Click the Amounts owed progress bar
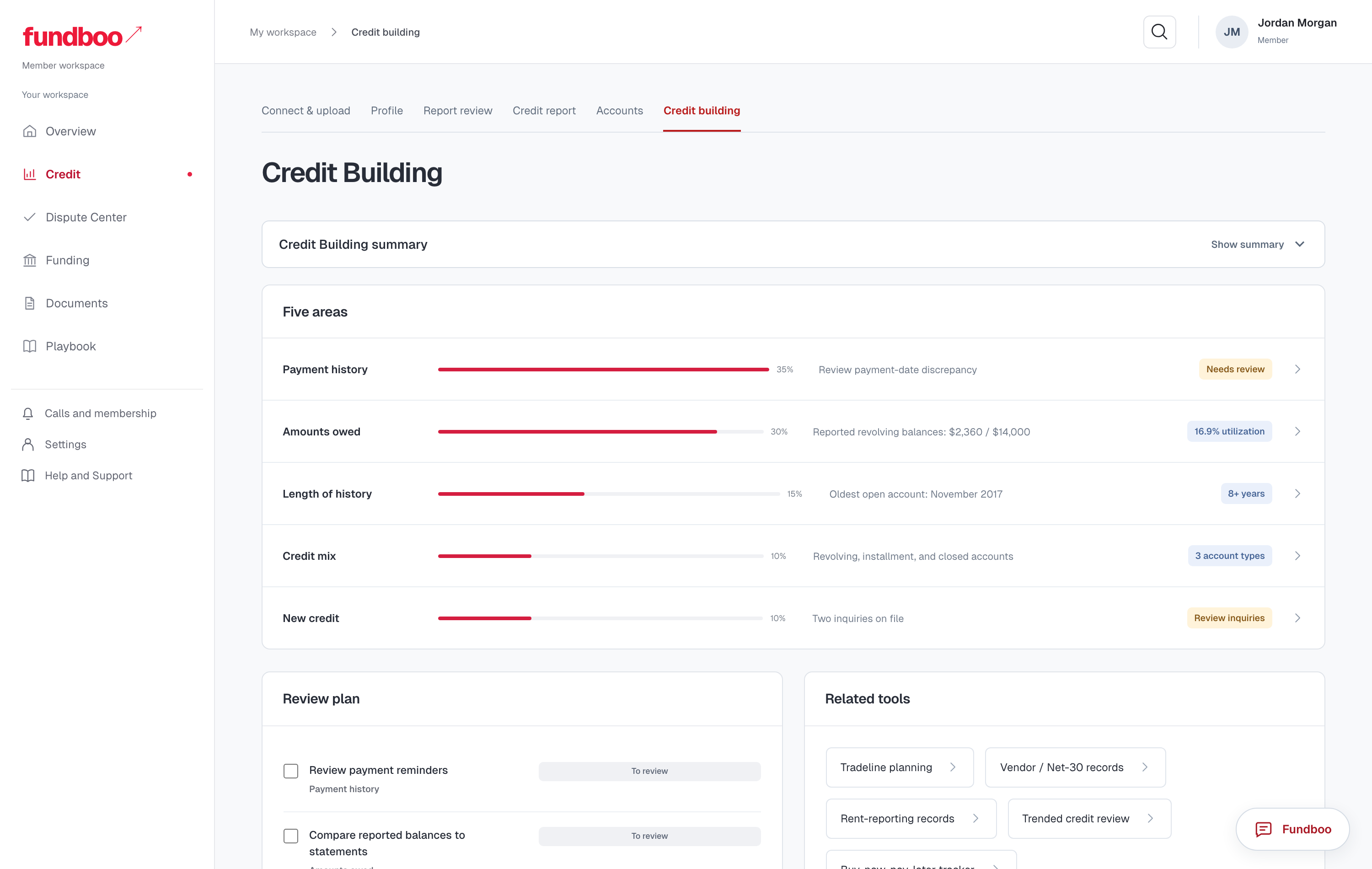Screen dimensions: 1372x869 [600, 431]
